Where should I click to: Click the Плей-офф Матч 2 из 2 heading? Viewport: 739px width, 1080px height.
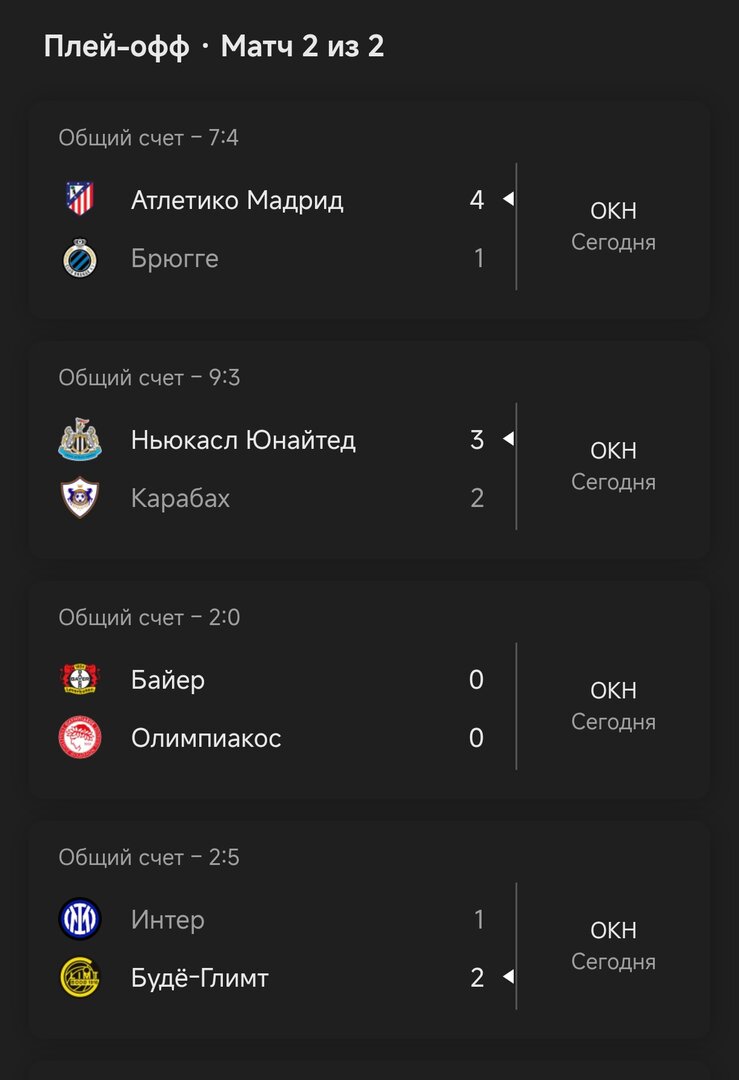(x=214, y=46)
